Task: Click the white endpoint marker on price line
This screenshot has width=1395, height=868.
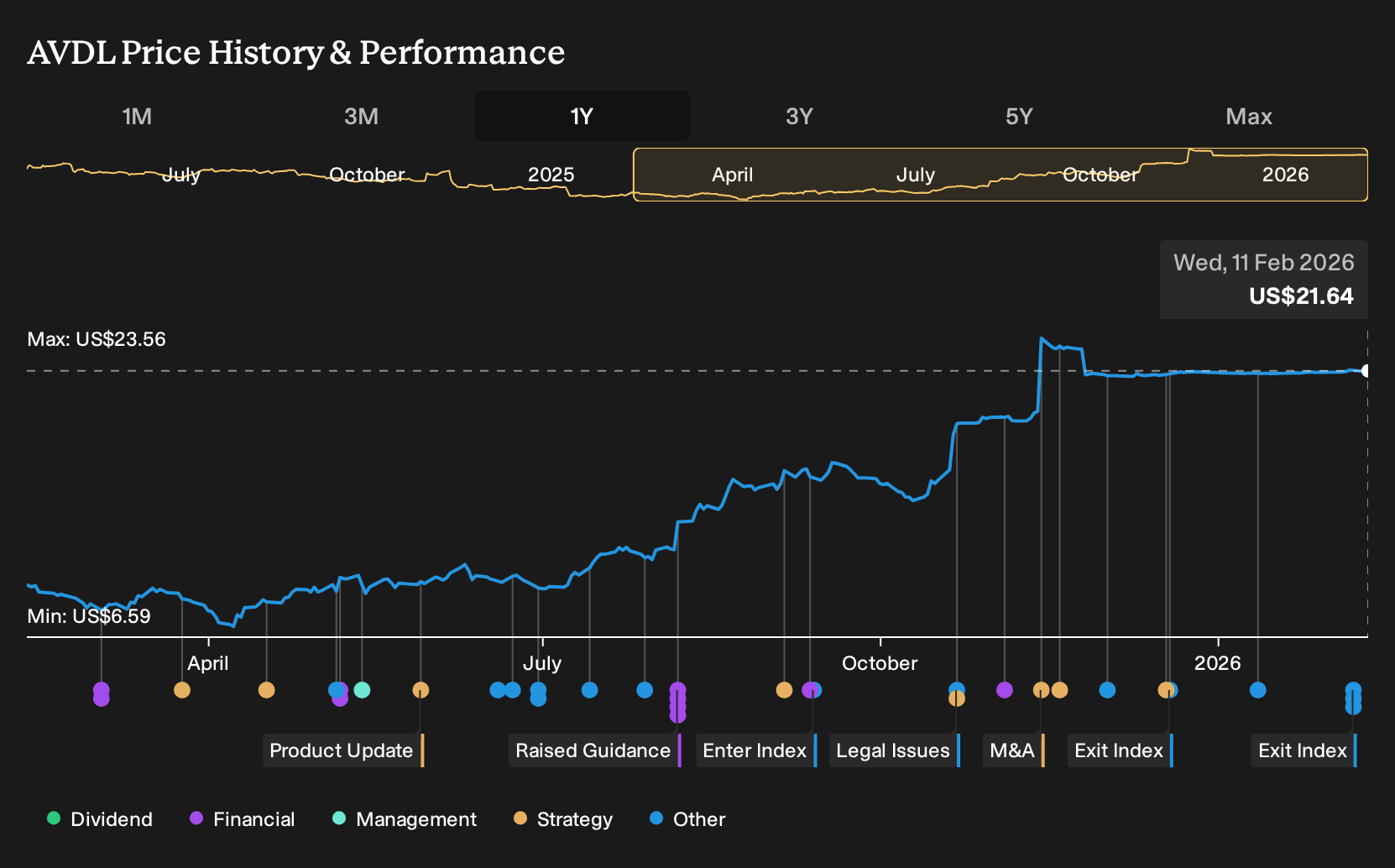Action: tap(1366, 371)
